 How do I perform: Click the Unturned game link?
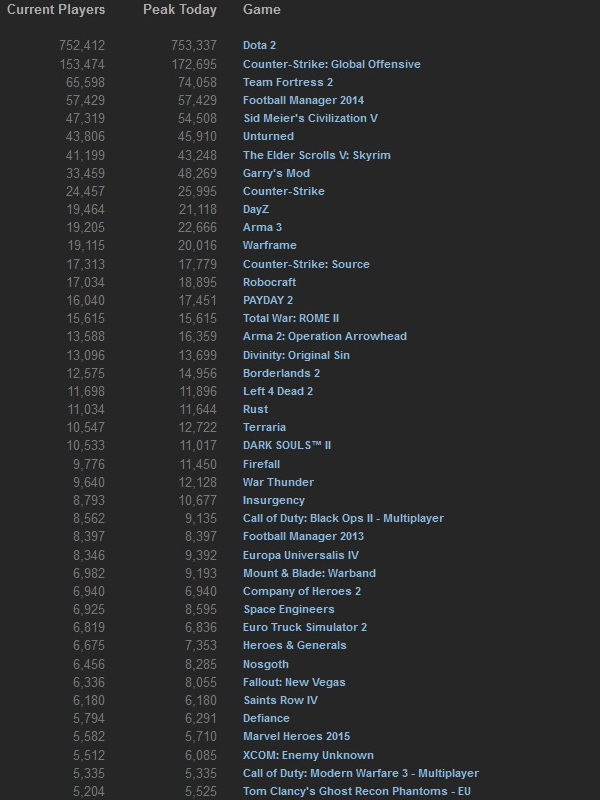268,136
